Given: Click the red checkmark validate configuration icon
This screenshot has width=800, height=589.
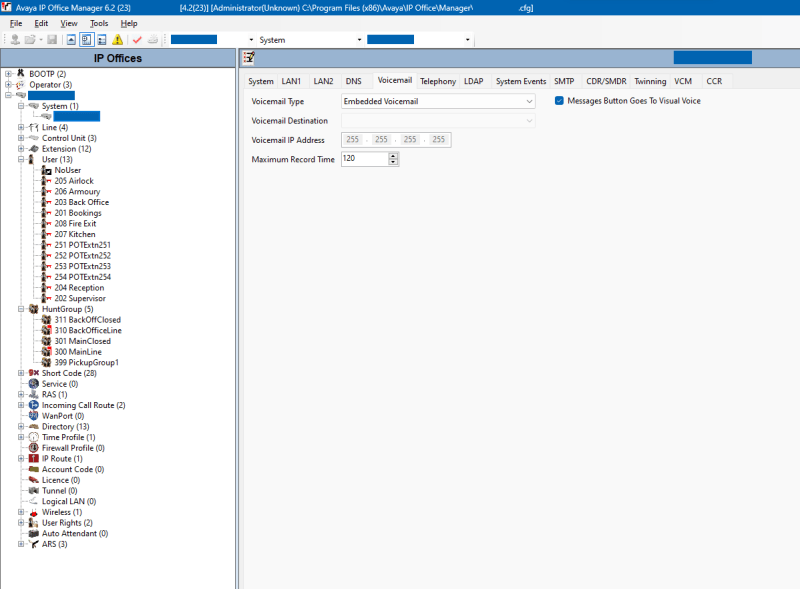Looking at the screenshot, I should tap(137, 39).
